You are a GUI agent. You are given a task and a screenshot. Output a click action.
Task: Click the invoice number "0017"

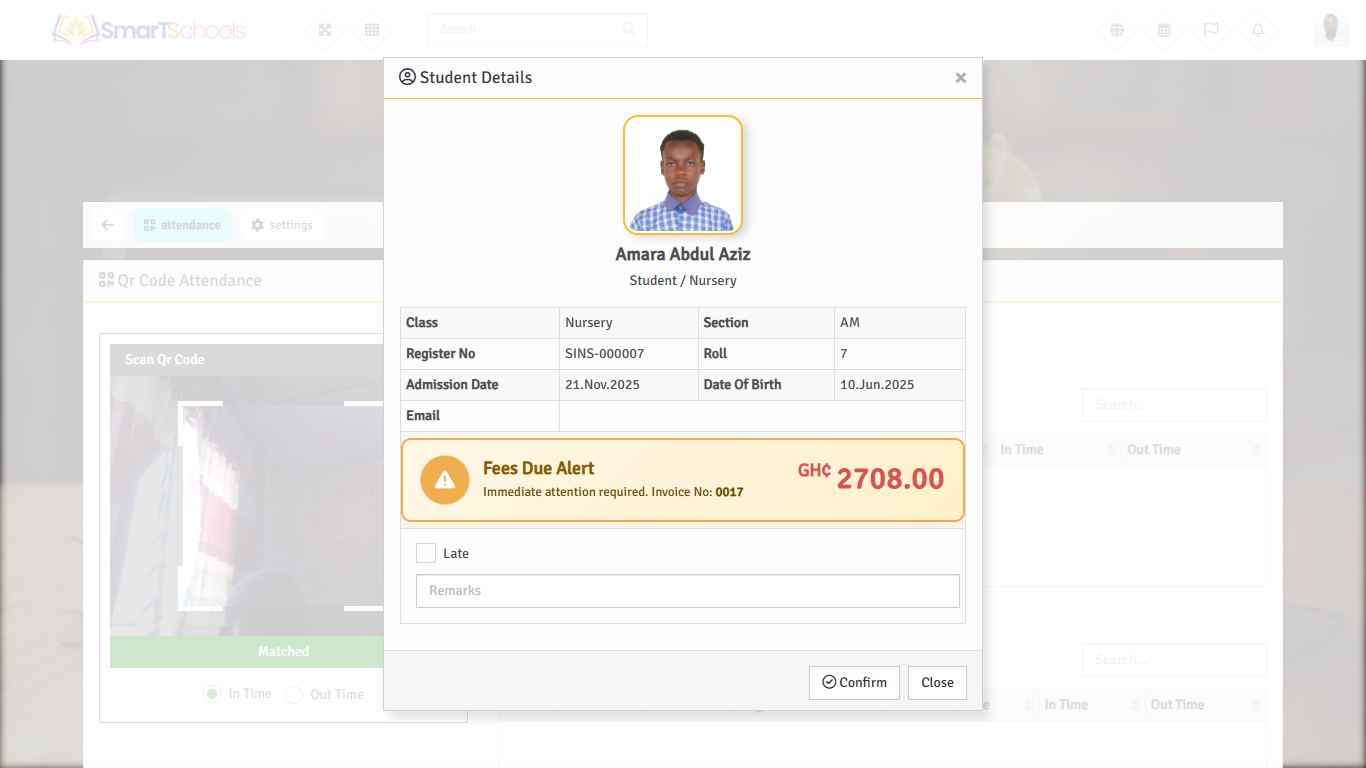[x=729, y=492]
